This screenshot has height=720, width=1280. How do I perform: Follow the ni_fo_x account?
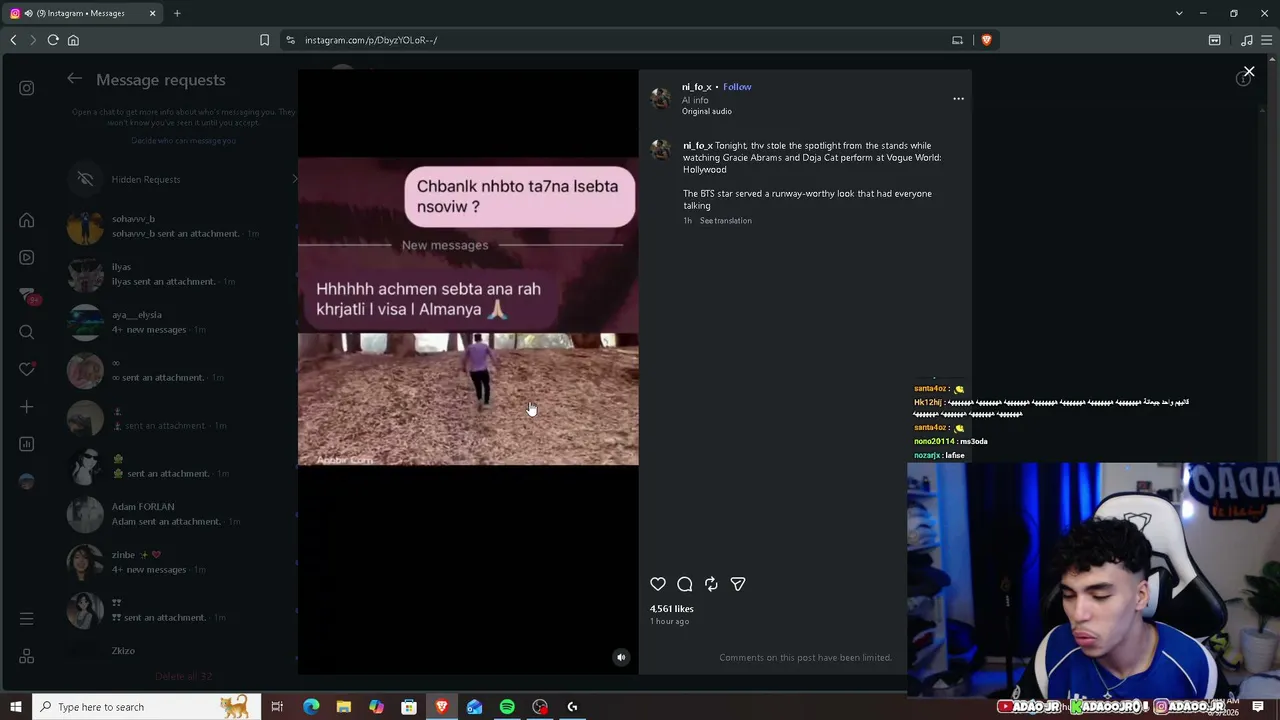click(x=737, y=87)
